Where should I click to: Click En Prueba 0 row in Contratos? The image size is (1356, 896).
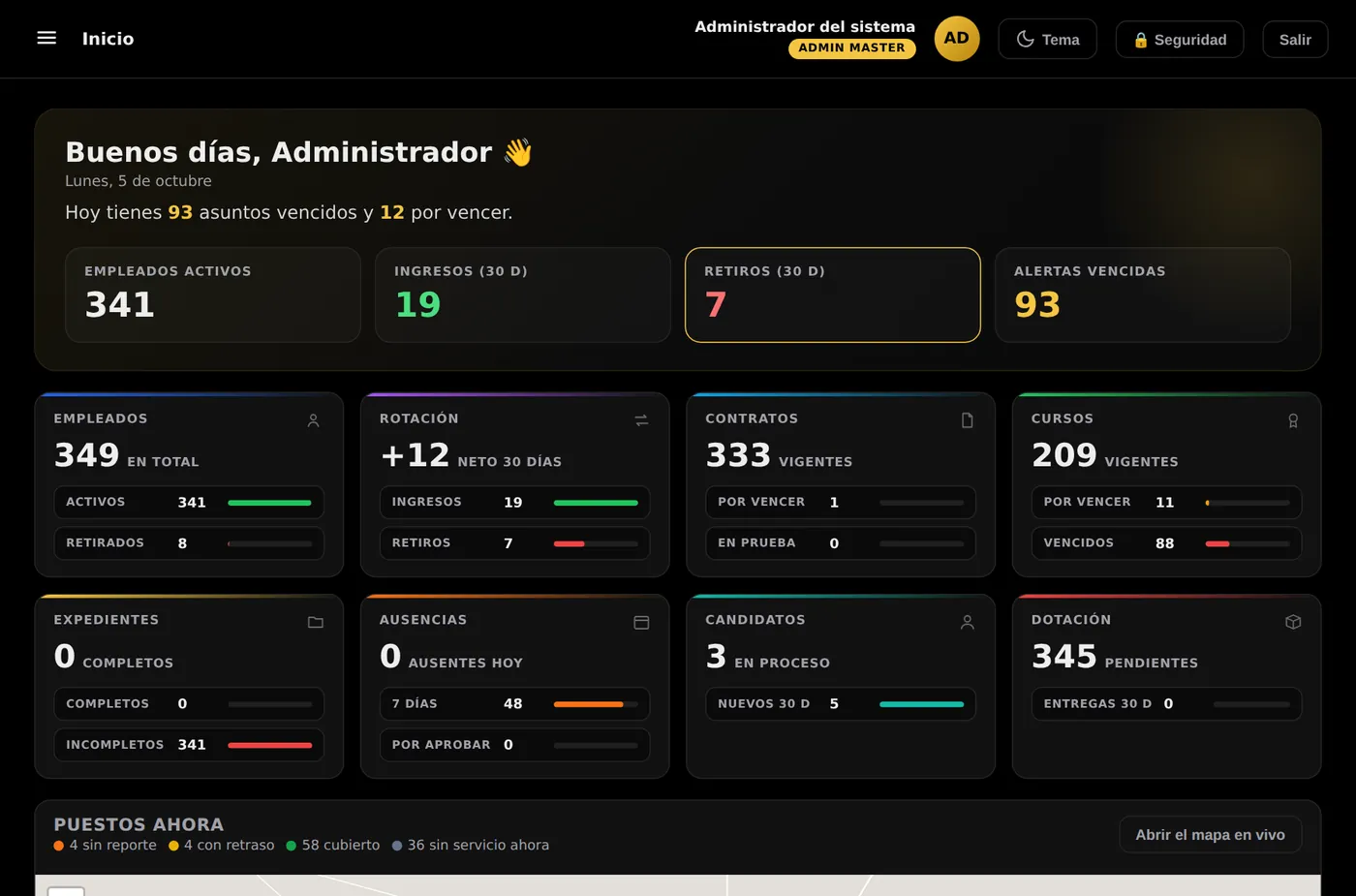click(x=841, y=542)
